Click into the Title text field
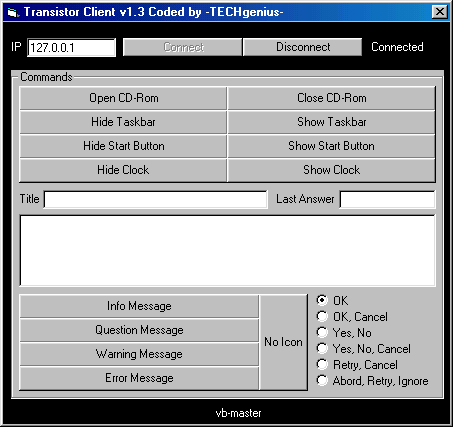453x427 pixels. pyautogui.click(x=156, y=199)
